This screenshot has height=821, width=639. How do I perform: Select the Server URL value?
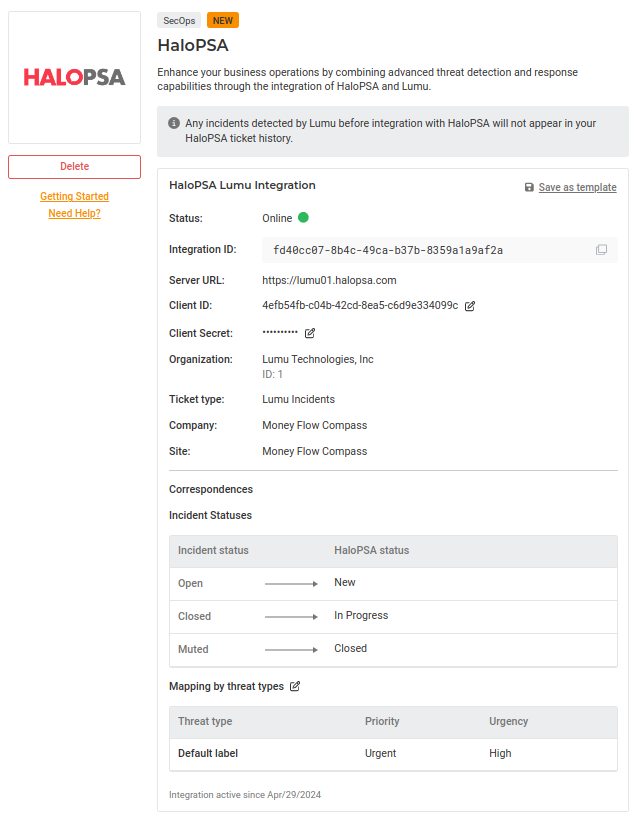(329, 280)
